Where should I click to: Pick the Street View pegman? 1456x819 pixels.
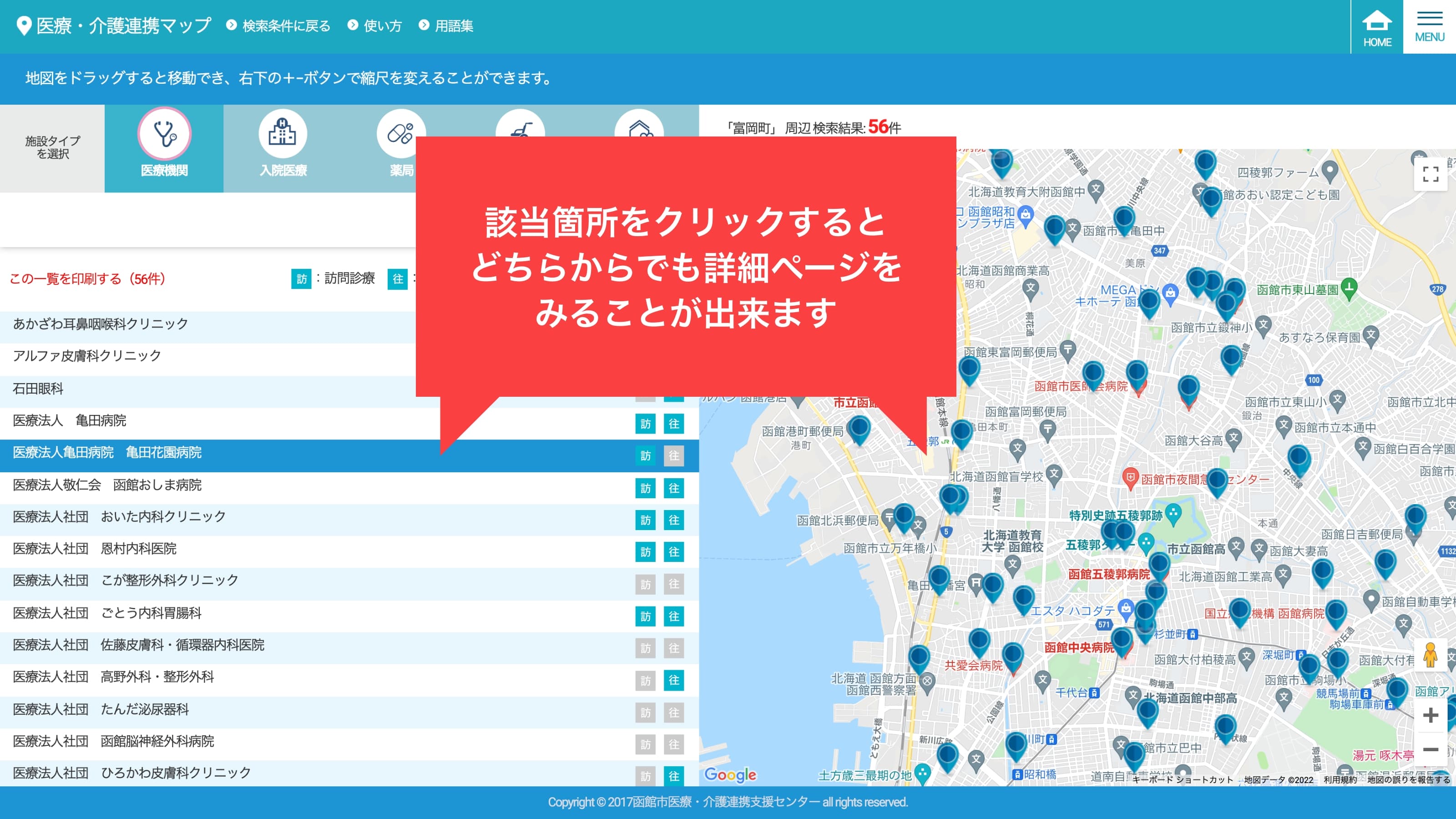[1430, 655]
